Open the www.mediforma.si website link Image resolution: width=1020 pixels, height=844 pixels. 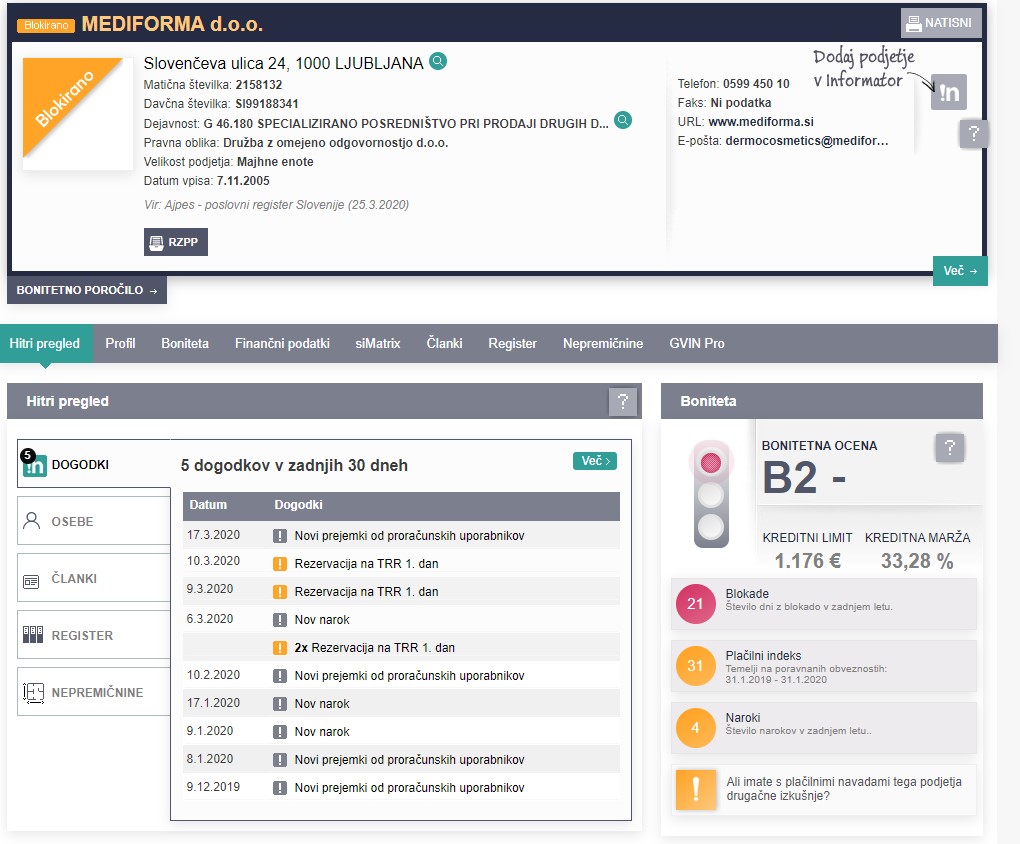click(760, 121)
